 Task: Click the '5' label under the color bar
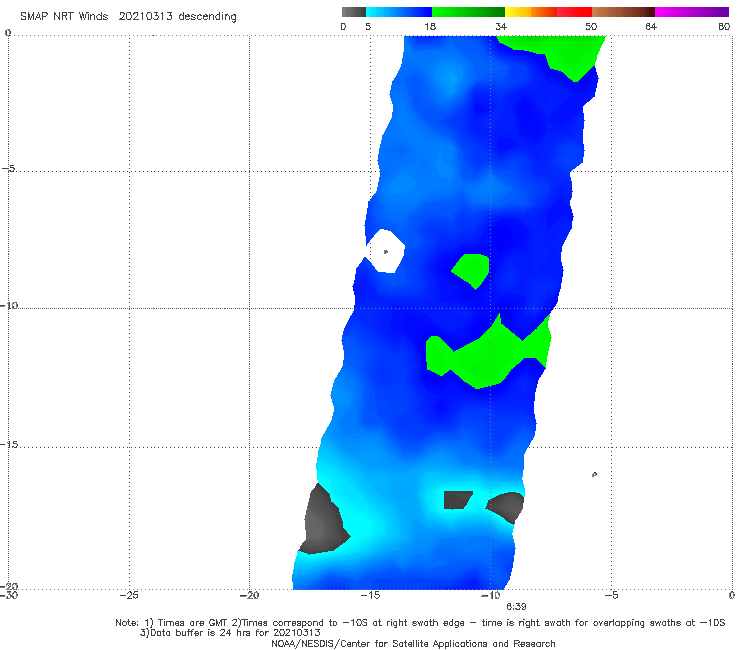[368, 26]
